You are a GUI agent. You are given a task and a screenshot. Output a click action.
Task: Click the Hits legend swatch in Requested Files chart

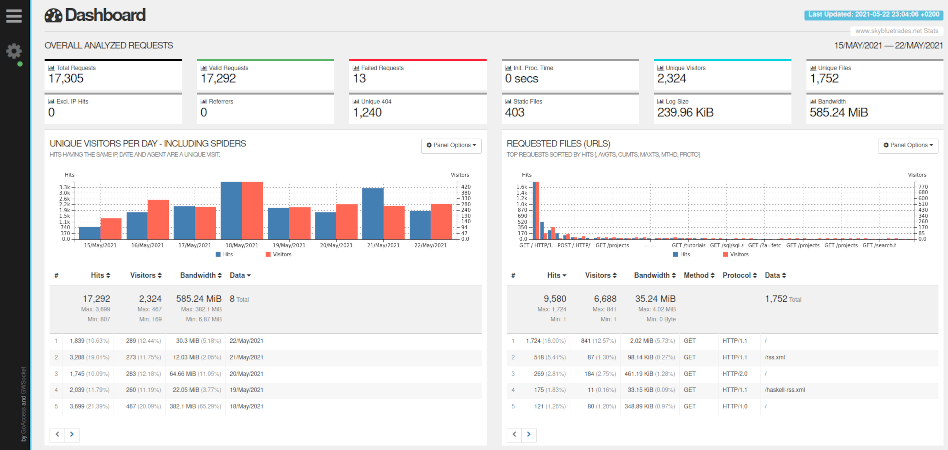676,255
